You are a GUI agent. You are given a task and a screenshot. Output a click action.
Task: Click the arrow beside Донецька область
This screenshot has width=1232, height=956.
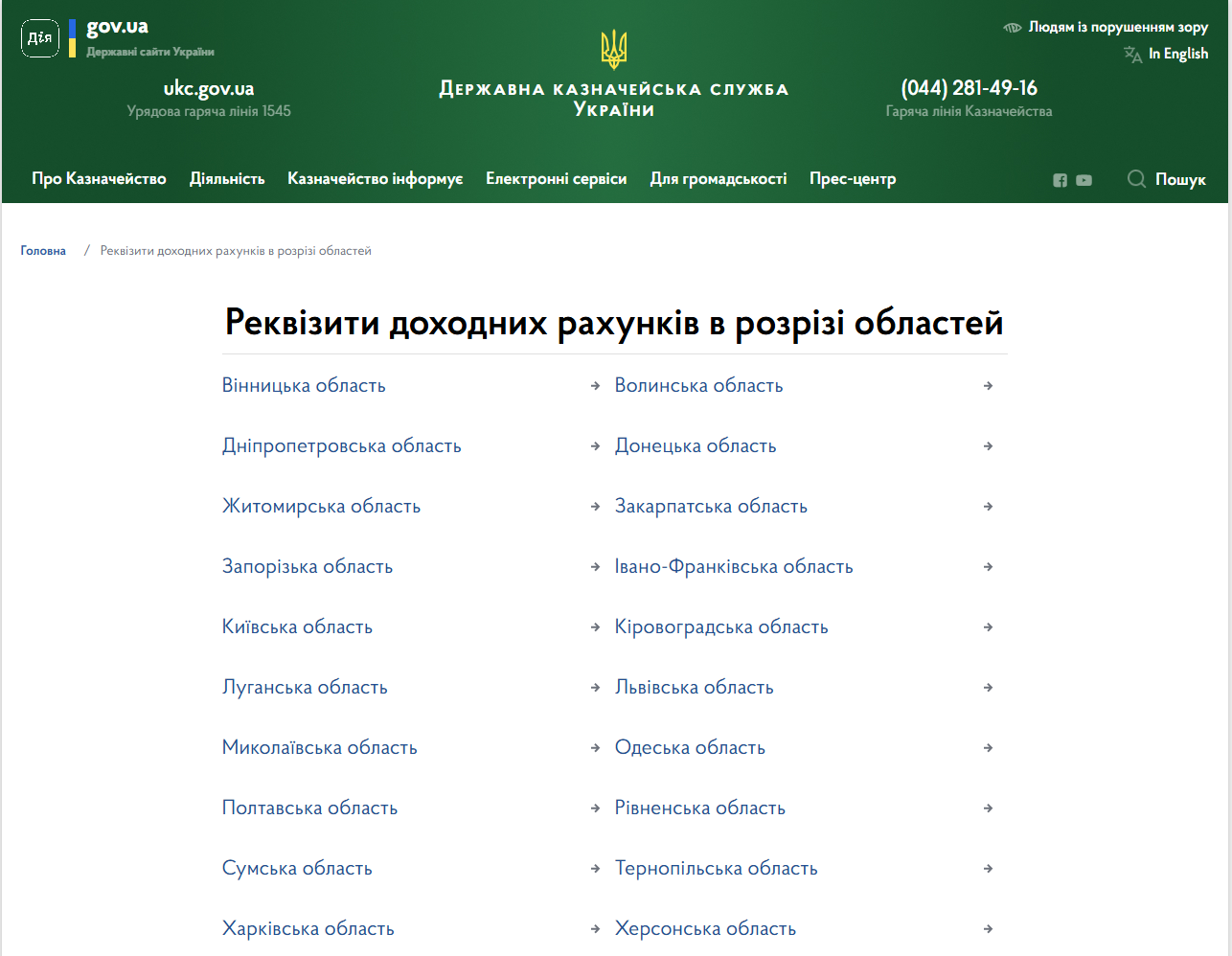click(x=988, y=446)
